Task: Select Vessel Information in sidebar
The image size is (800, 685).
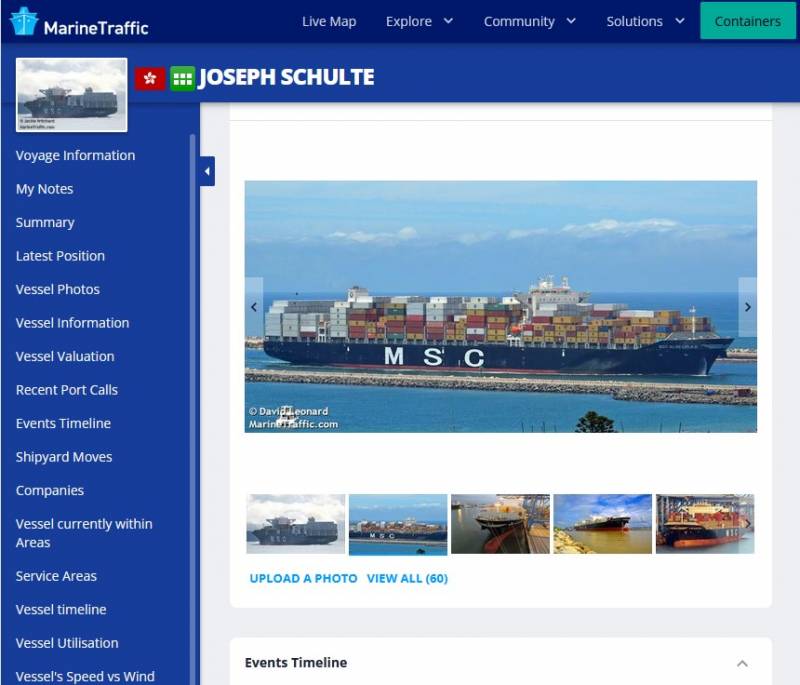Action: pyautogui.click(x=72, y=323)
